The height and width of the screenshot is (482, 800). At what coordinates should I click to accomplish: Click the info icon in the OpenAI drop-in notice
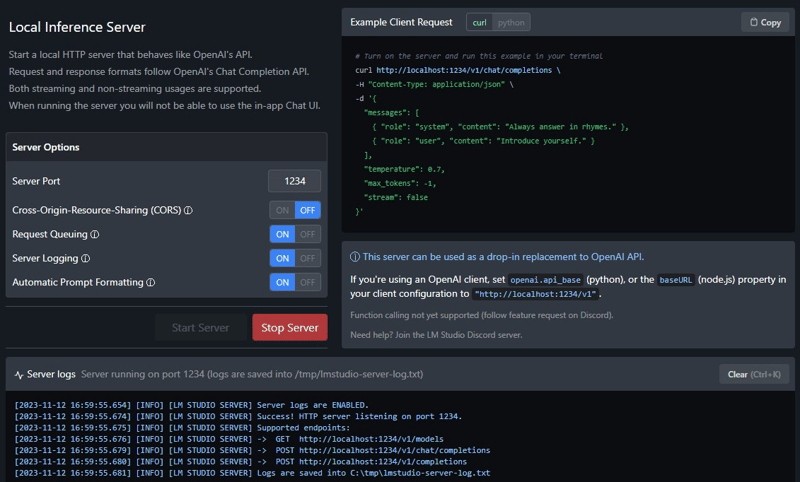pos(354,257)
